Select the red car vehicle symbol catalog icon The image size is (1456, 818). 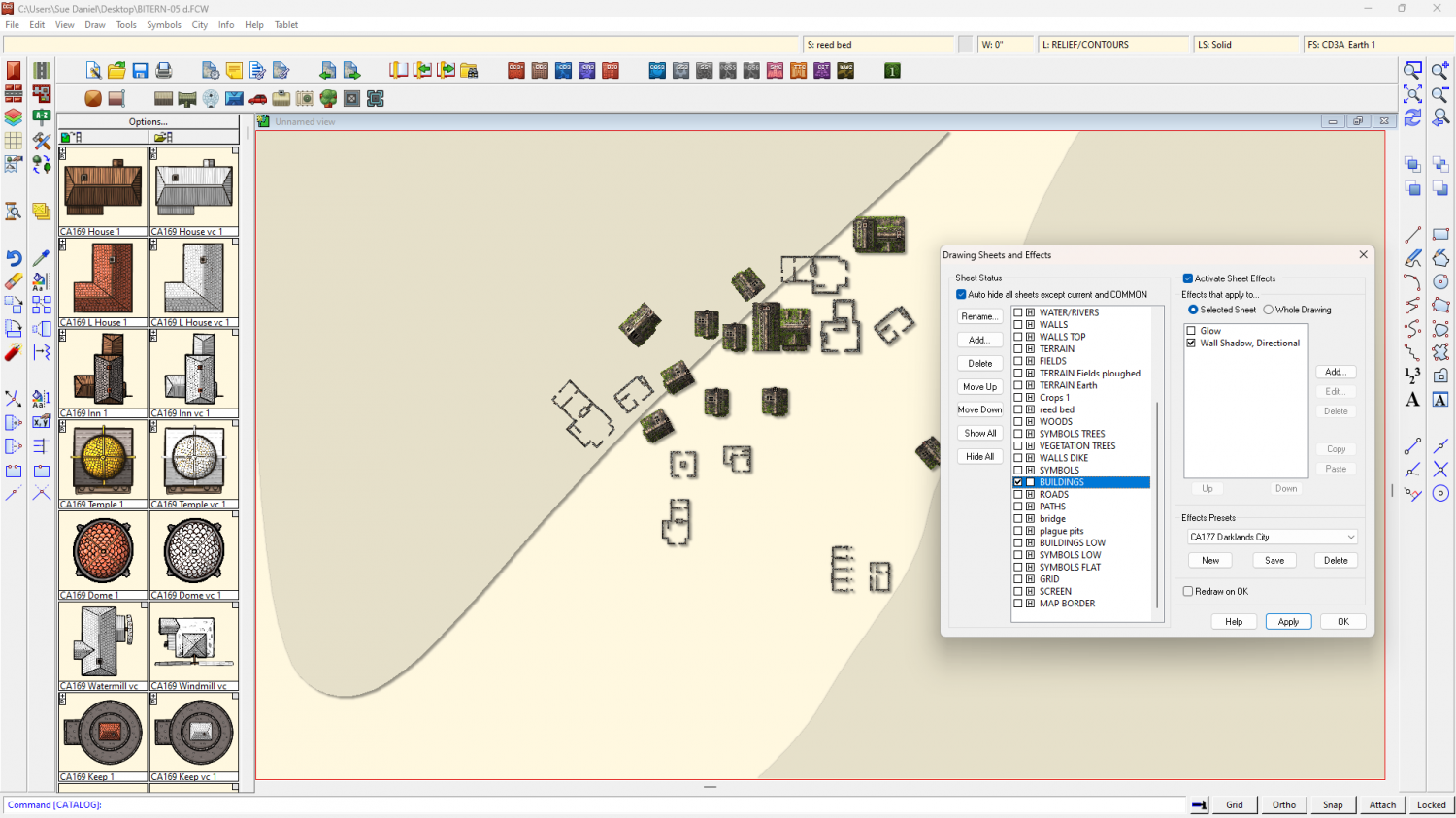(x=257, y=98)
